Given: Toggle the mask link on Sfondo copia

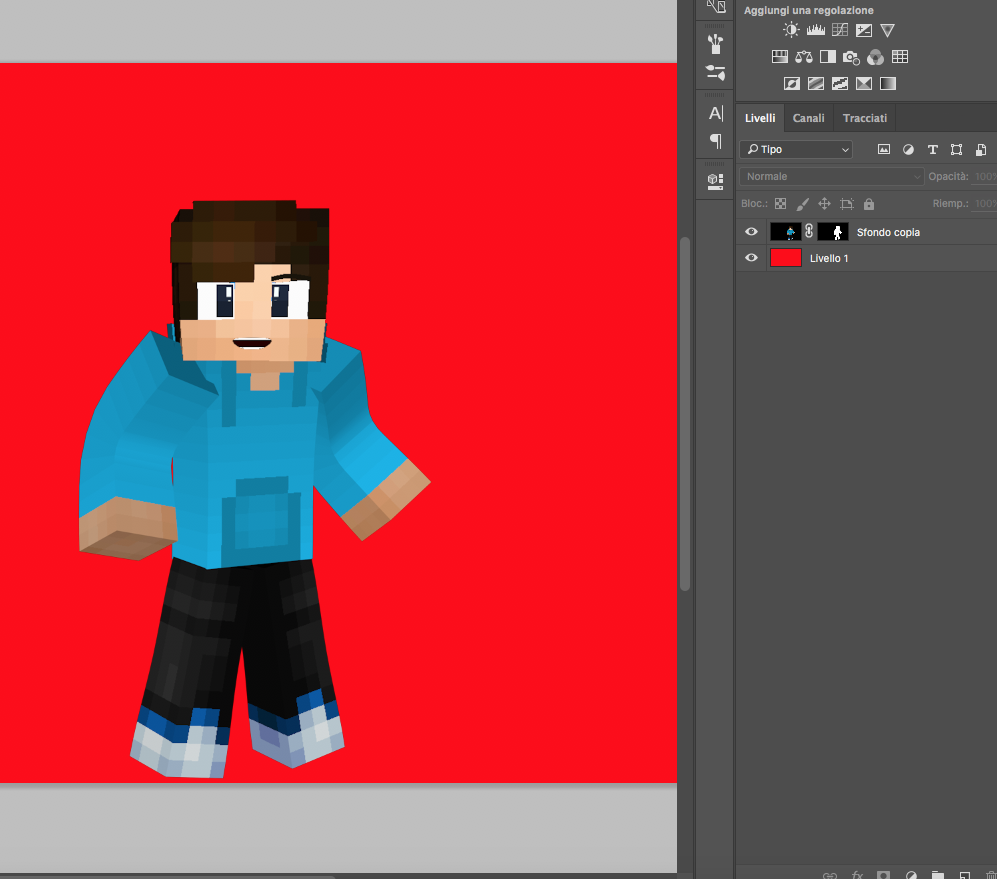Looking at the screenshot, I should [x=809, y=232].
